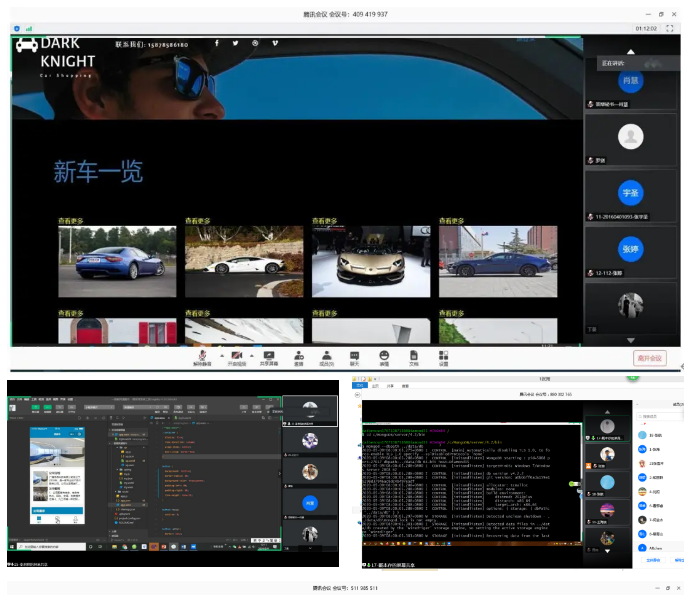
Task: Open the gold Lamborghini showroom photo
Action: [371, 261]
